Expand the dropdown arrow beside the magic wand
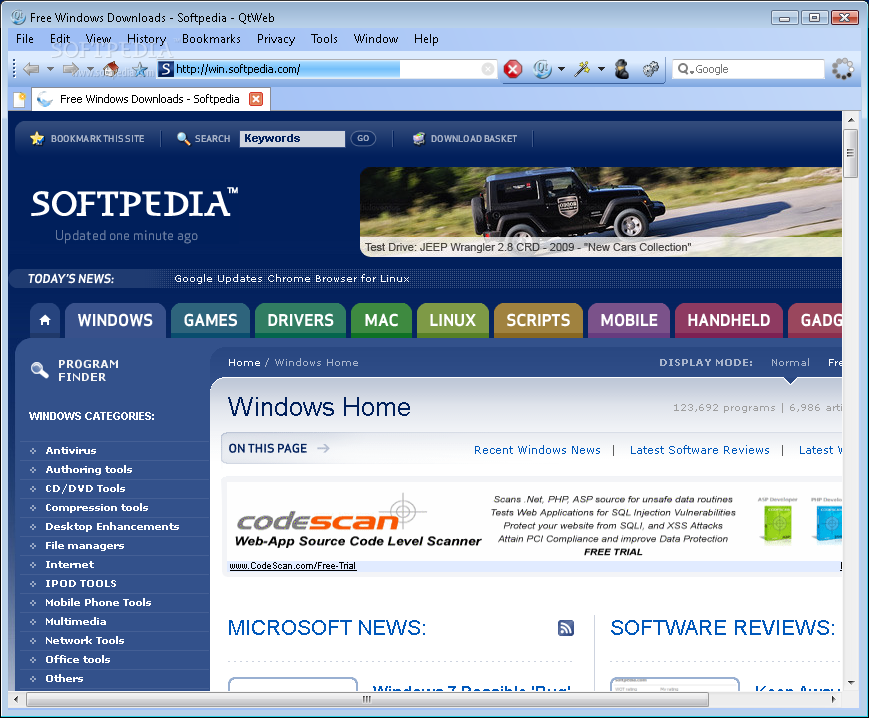The width and height of the screenshot is (869, 718). [x=601, y=69]
